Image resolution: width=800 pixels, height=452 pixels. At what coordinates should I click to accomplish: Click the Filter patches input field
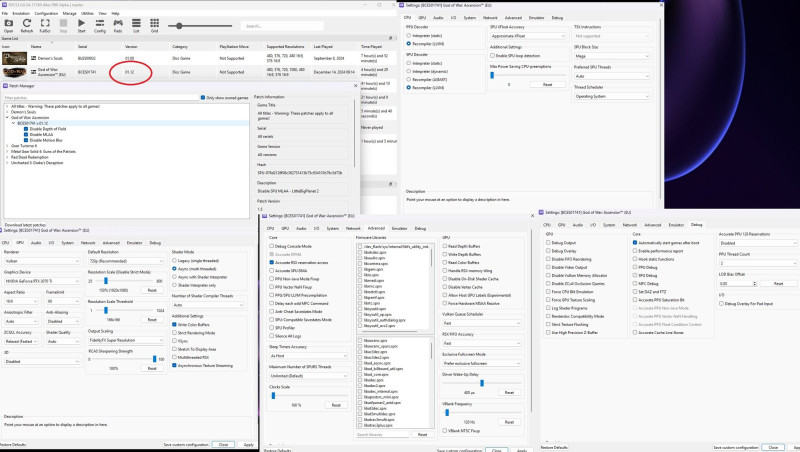pos(101,97)
